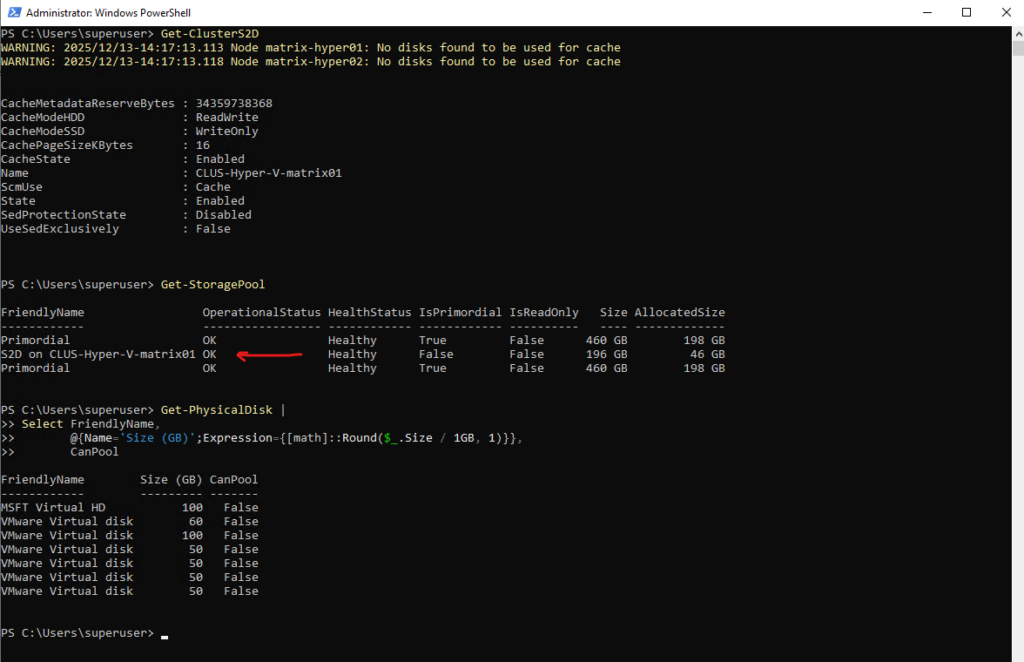
Task: Click the CanPool column header
Action: click(233, 480)
